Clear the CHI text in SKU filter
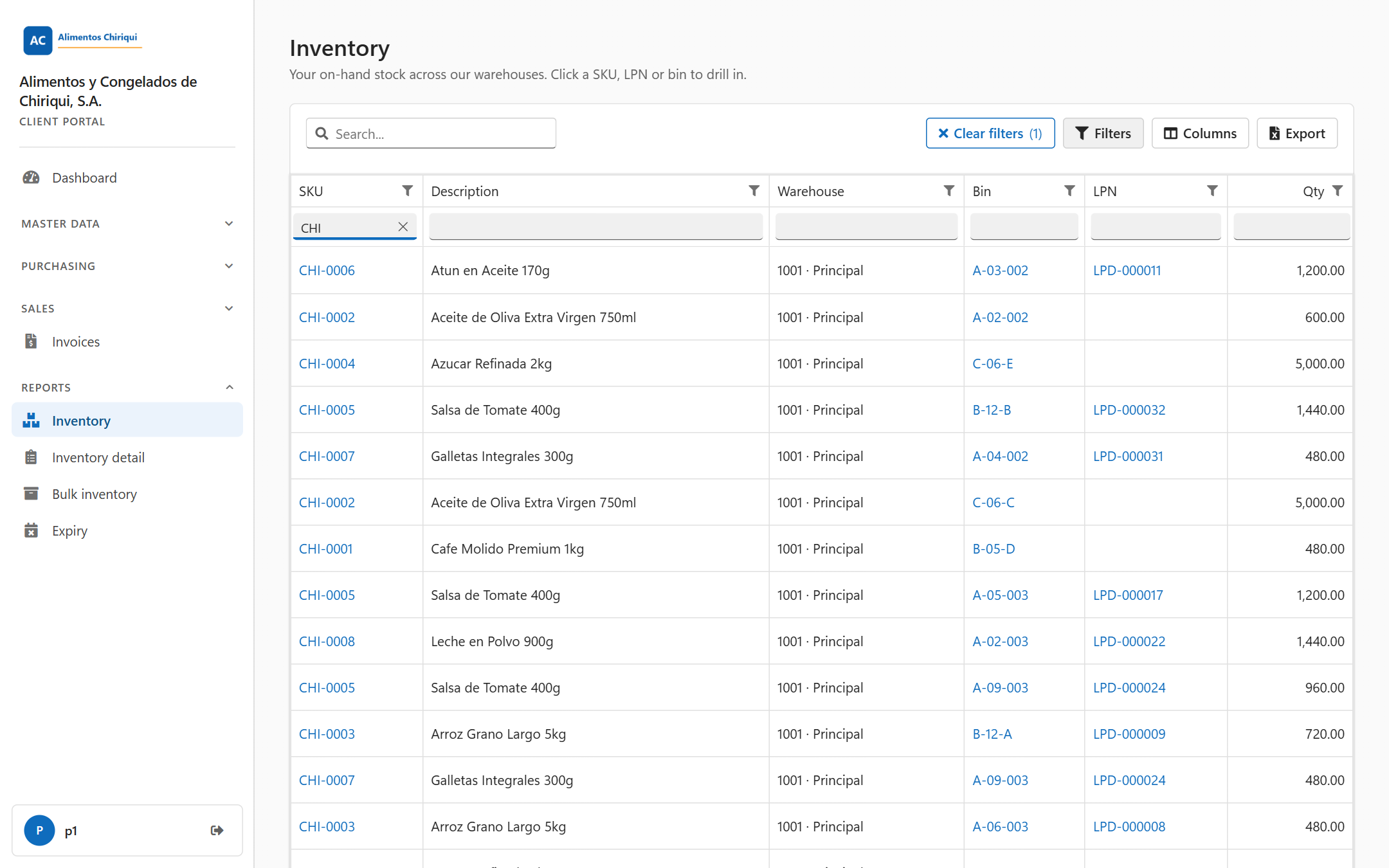This screenshot has height=868, width=1389. pos(403,227)
